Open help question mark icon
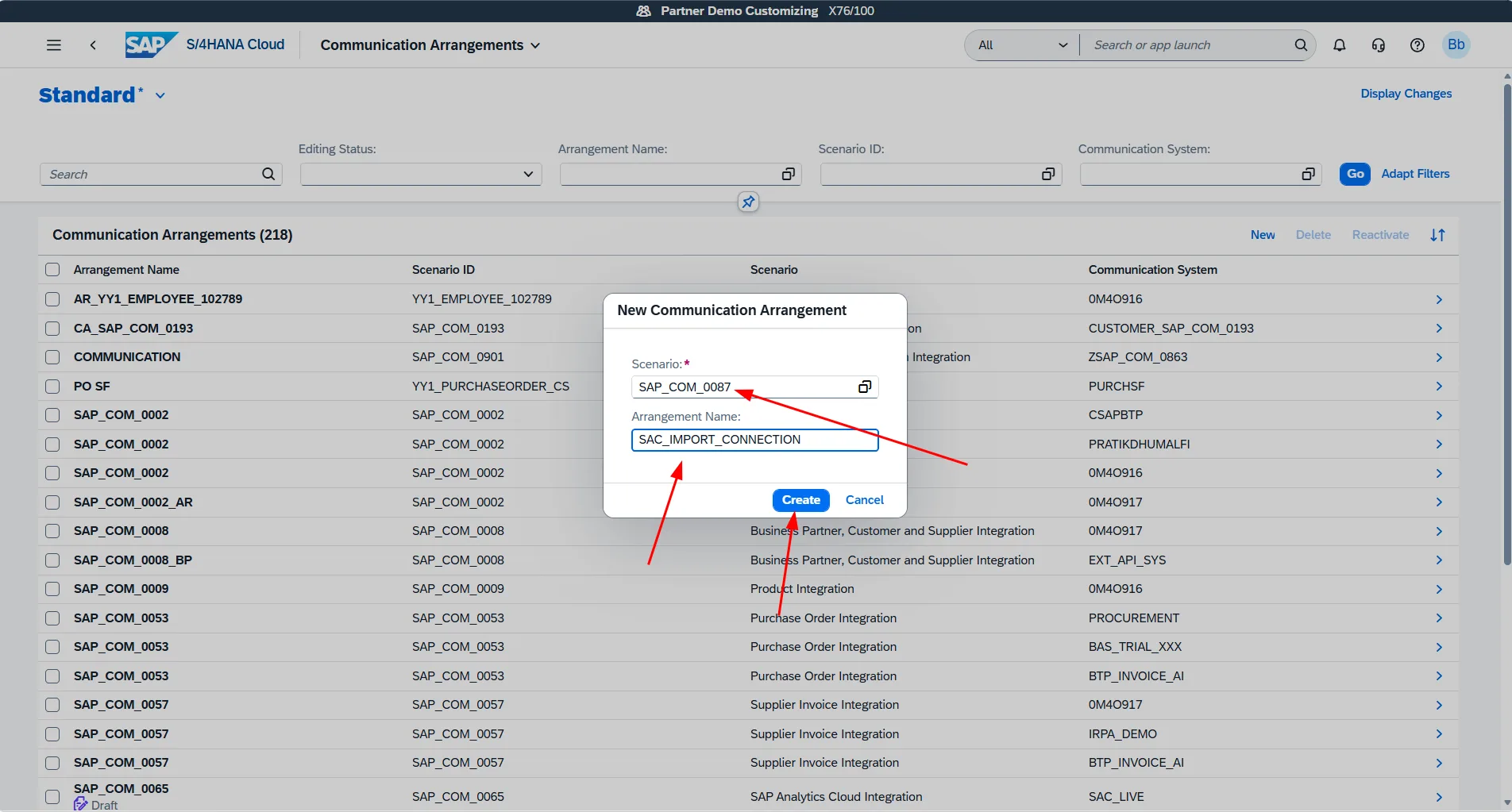The image size is (1512, 812). point(1417,45)
